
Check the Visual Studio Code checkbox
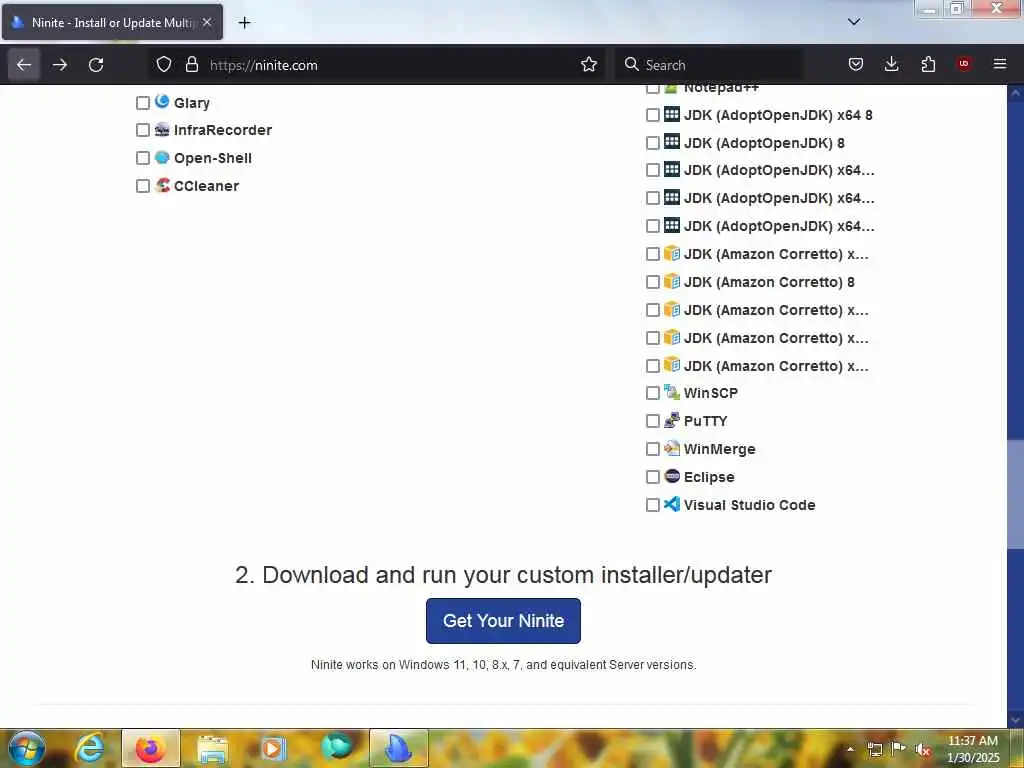[652, 505]
